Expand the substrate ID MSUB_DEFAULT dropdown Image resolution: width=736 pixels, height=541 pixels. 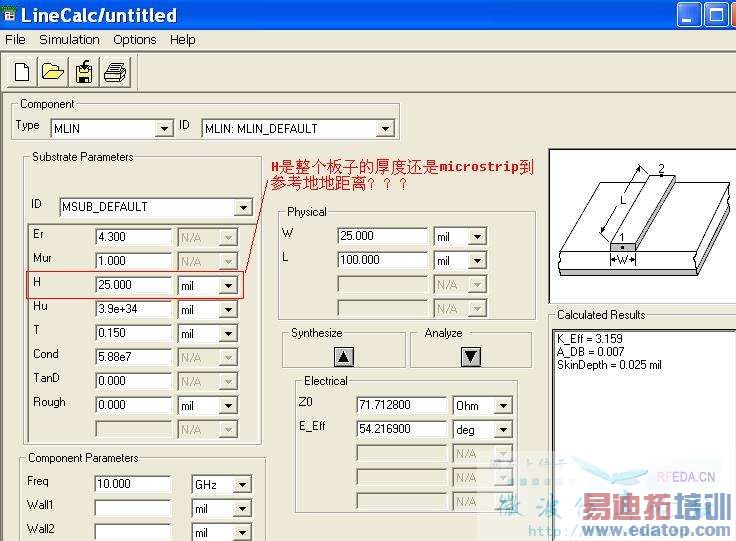pyautogui.click(x=243, y=207)
